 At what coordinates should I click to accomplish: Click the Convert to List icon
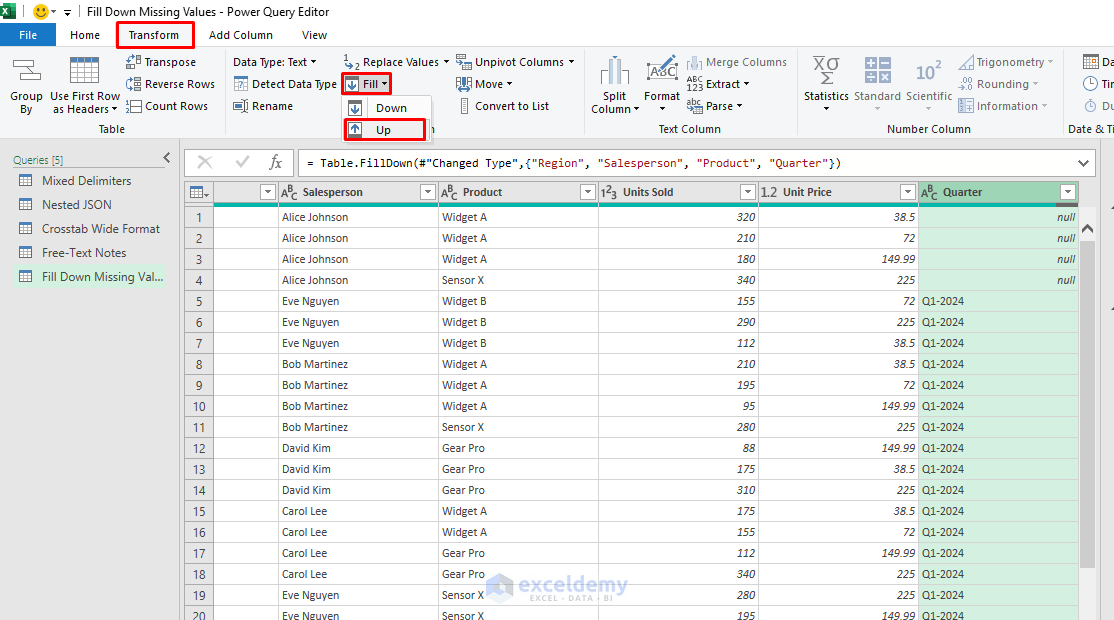(464, 106)
